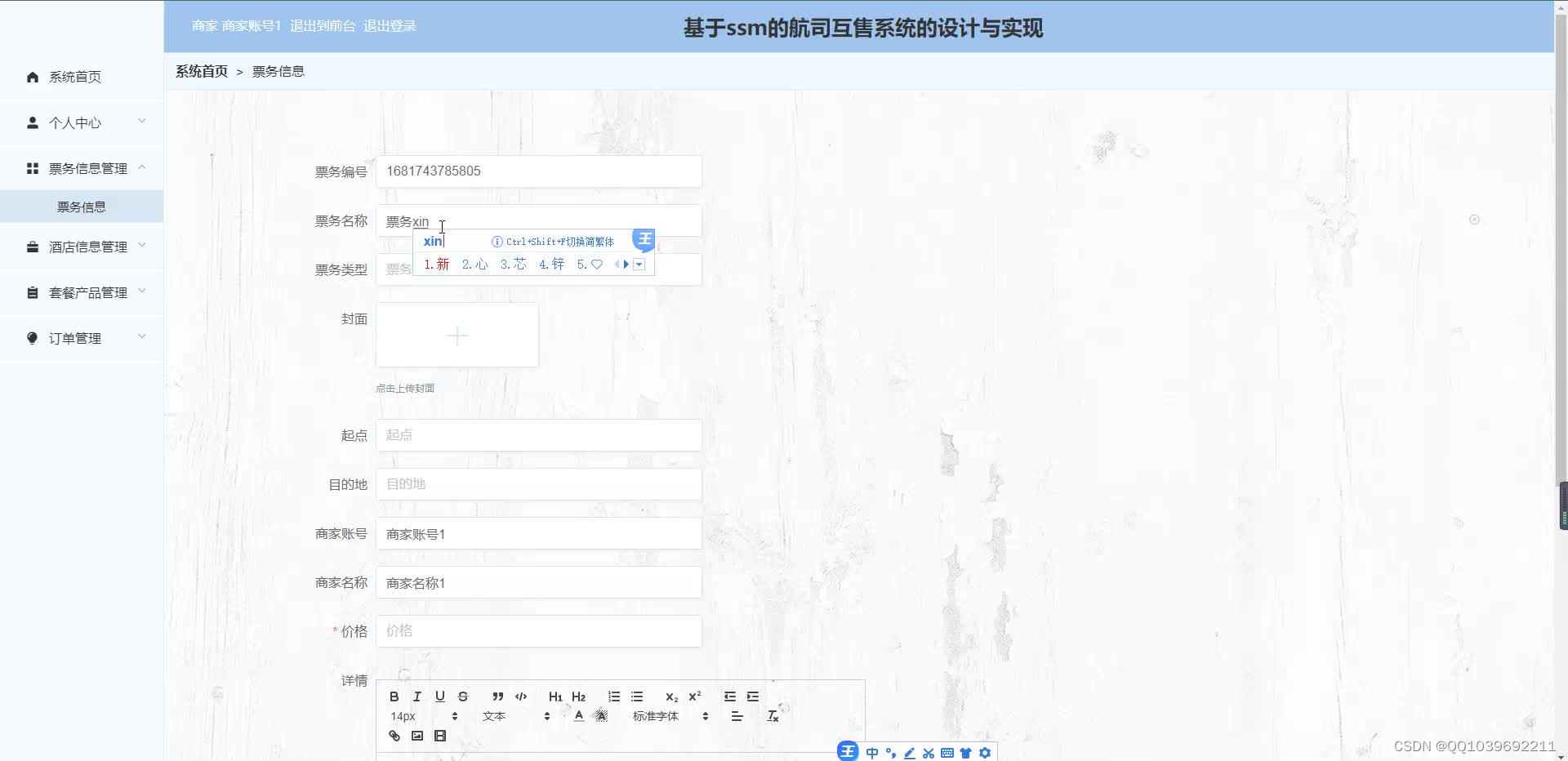Select the 票务信息 submenu item

82,207
